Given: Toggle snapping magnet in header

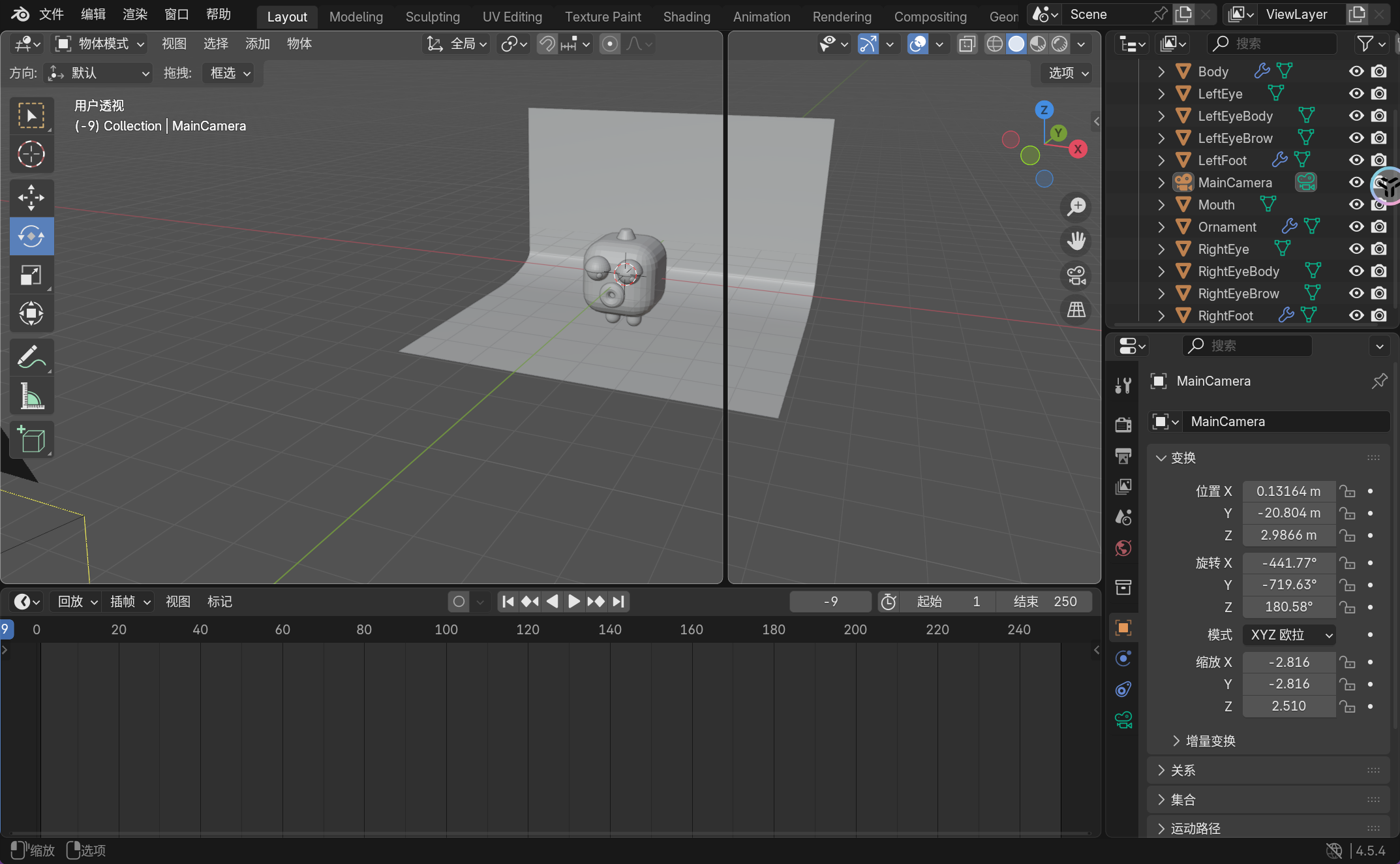Looking at the screenshot, I should point(547,44).
